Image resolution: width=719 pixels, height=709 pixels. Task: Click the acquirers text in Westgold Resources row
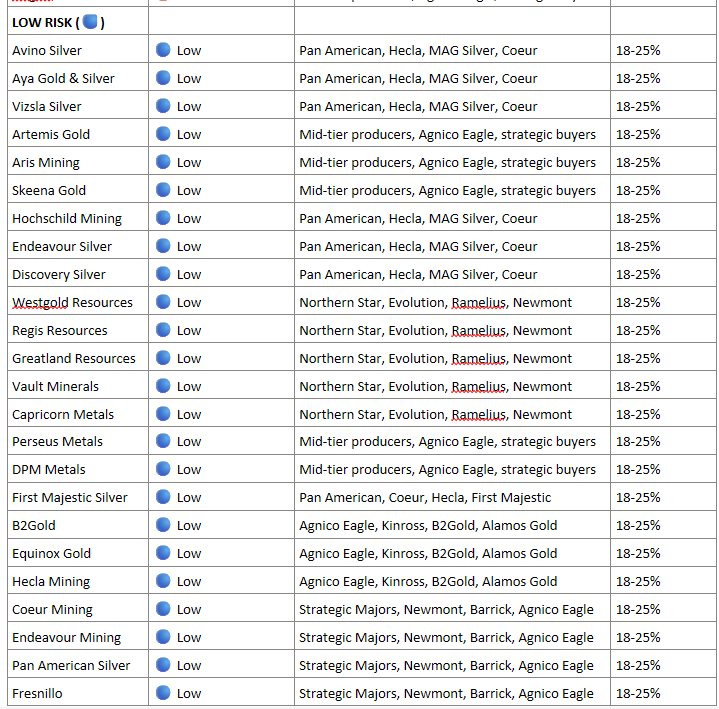point(436,302)
